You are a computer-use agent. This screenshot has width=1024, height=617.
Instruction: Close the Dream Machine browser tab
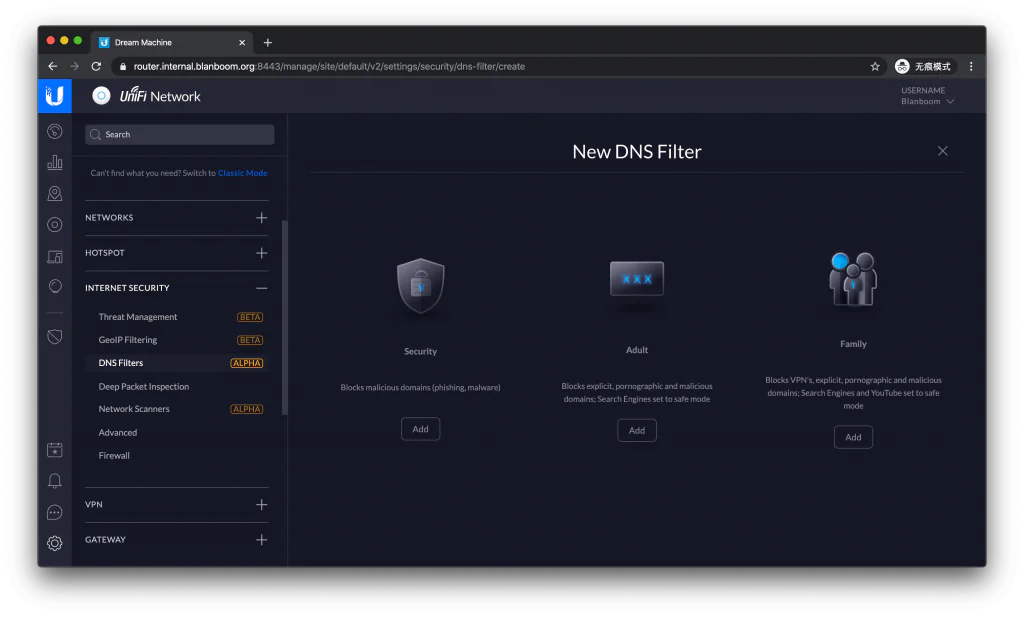coord(242,42)
